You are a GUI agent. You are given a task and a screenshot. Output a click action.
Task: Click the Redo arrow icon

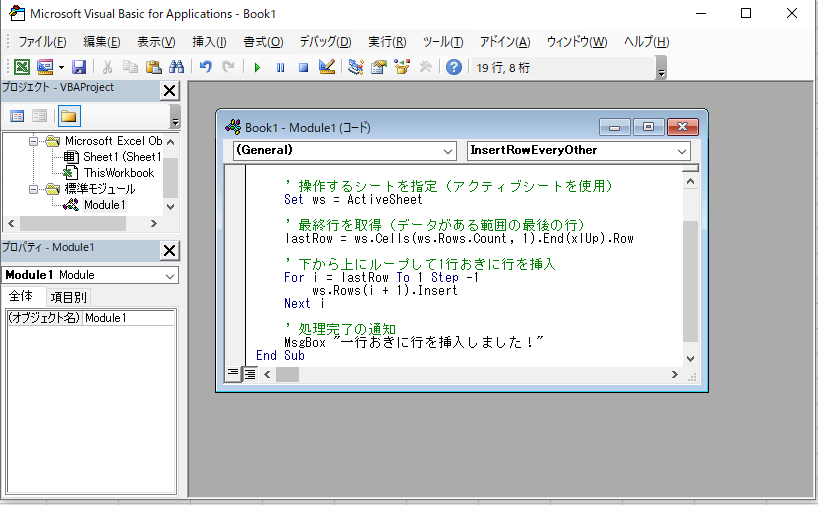228,67
